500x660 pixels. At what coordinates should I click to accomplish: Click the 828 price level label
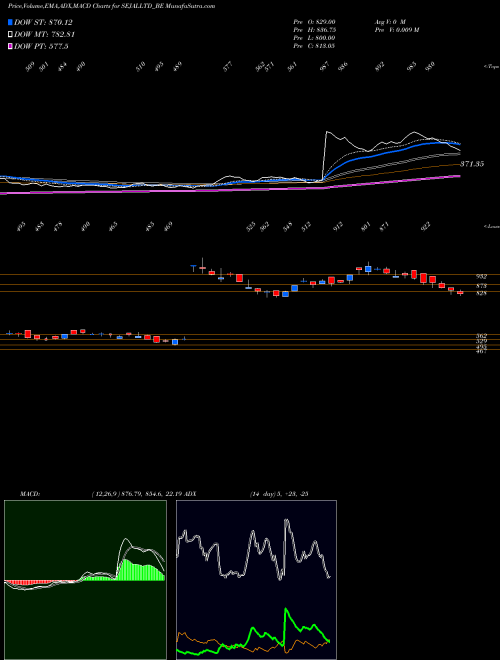coord(481,293)
